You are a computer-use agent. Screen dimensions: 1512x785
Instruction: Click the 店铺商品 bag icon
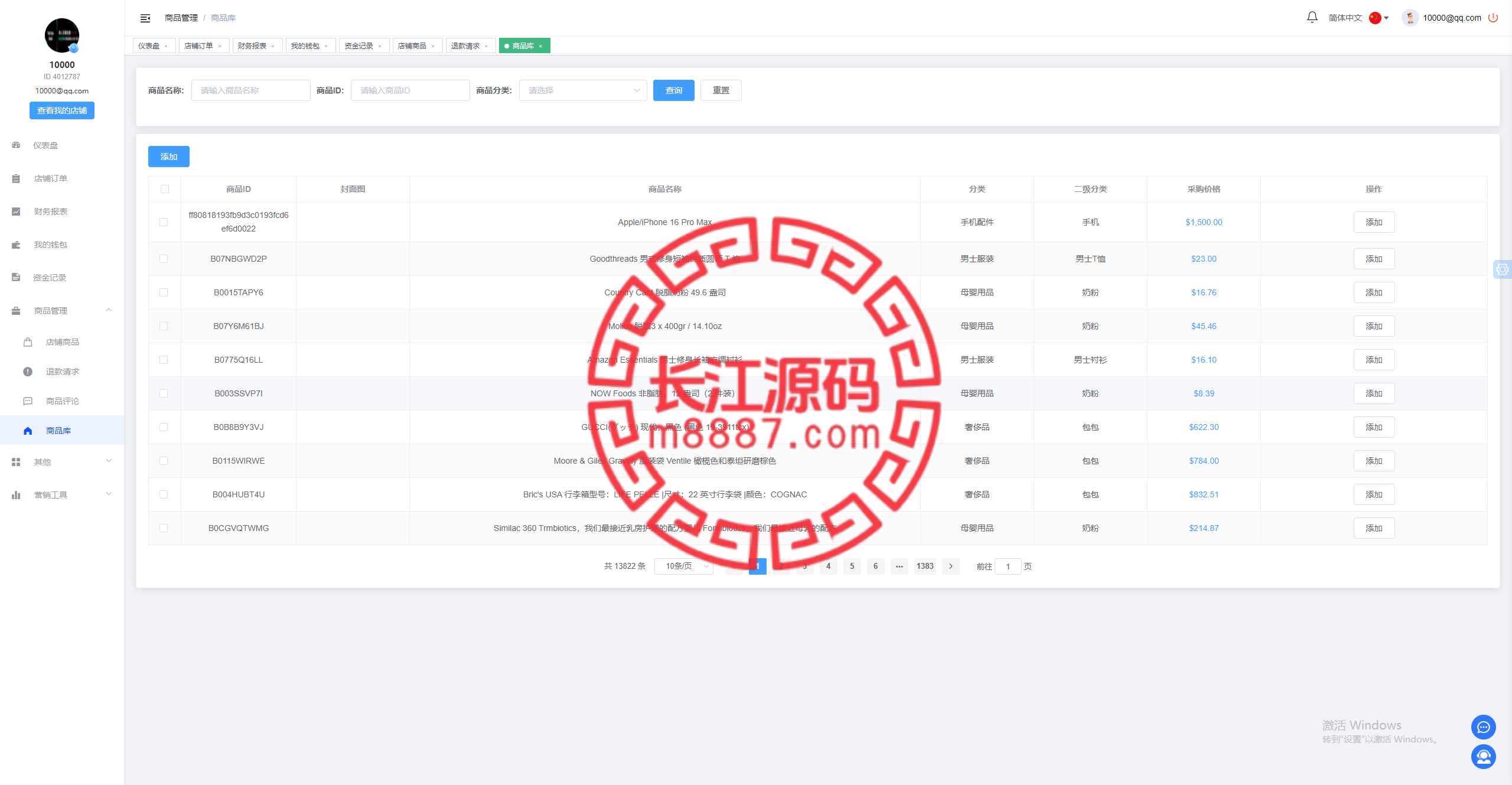tap(28, 342)
